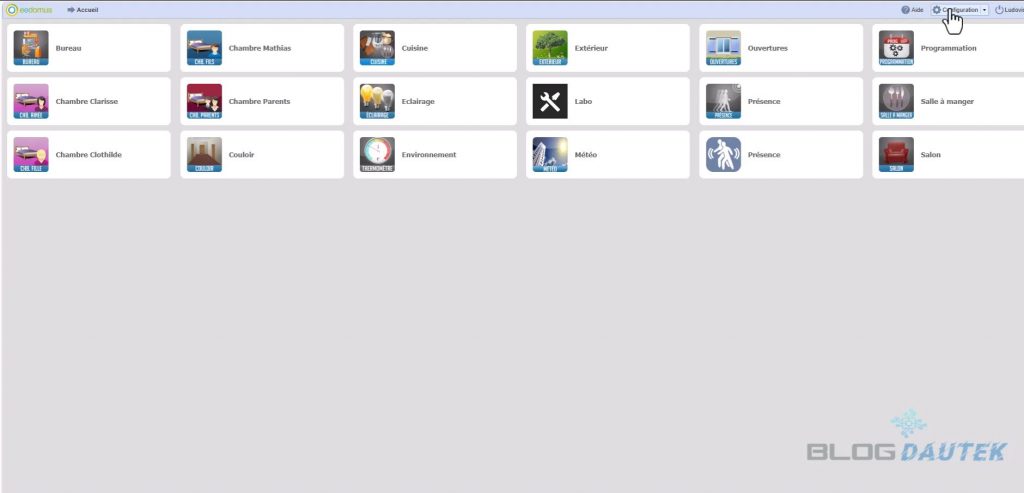Screen dimensions: 1024x493
Task: Click the Salon red armchair icon
Action: (896, 155)
